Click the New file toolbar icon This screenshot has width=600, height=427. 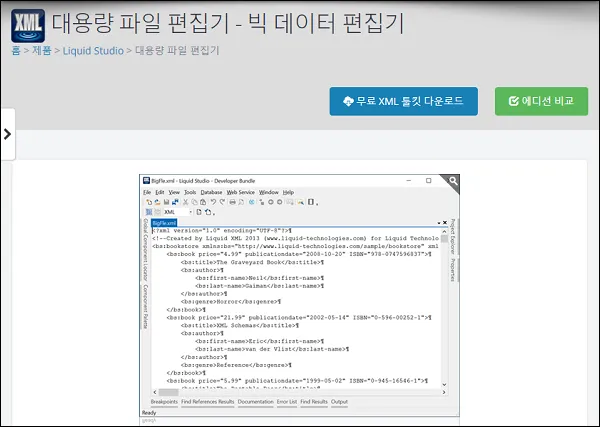click(149, 202)
